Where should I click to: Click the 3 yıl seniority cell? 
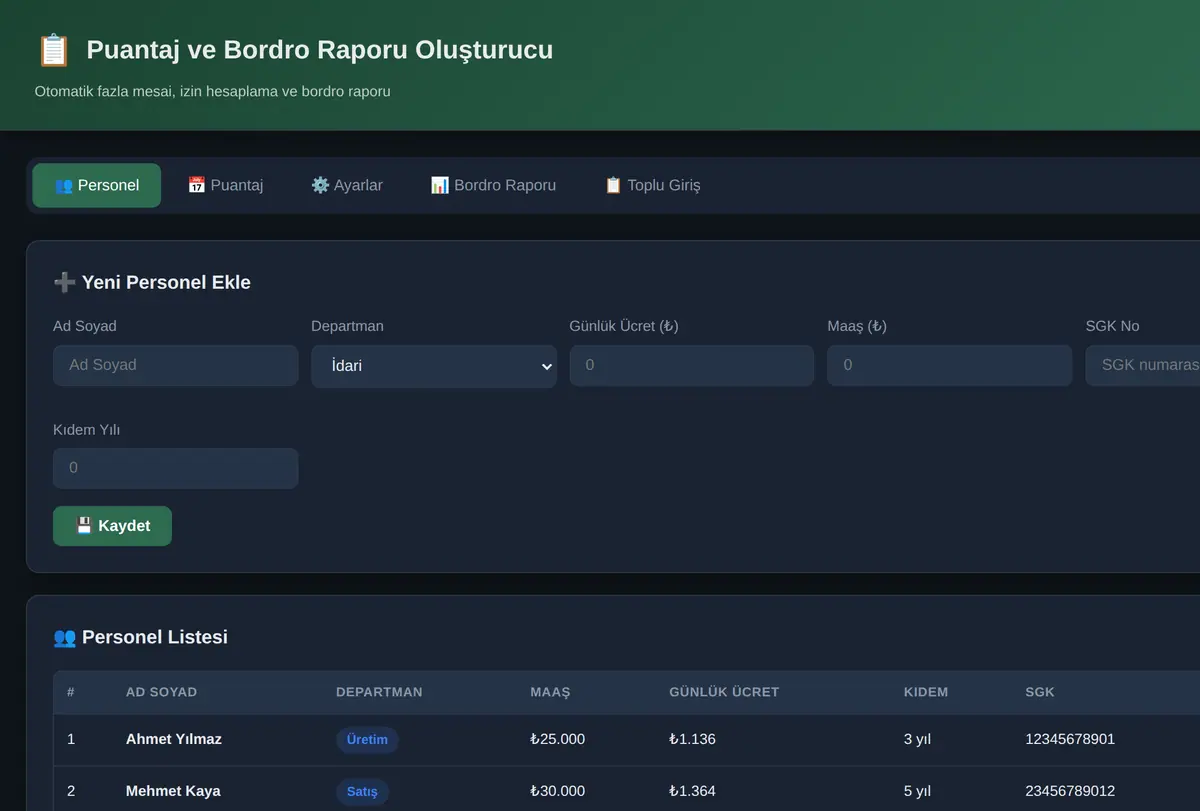(917, 739)
